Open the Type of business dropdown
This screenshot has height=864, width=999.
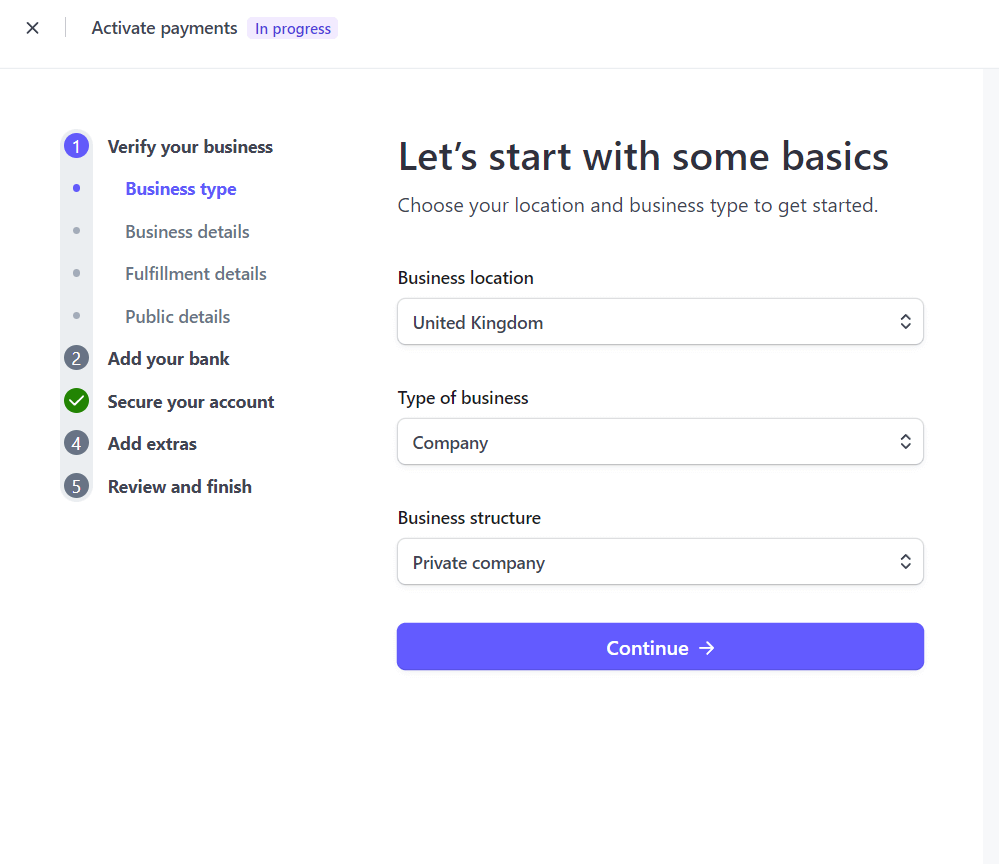coord(660,442)
